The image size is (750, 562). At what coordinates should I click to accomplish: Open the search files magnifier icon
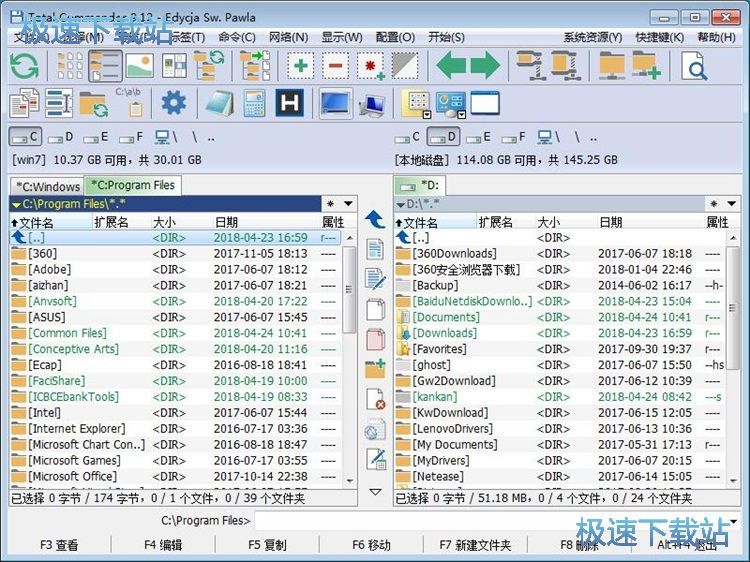tap(694, 66)
